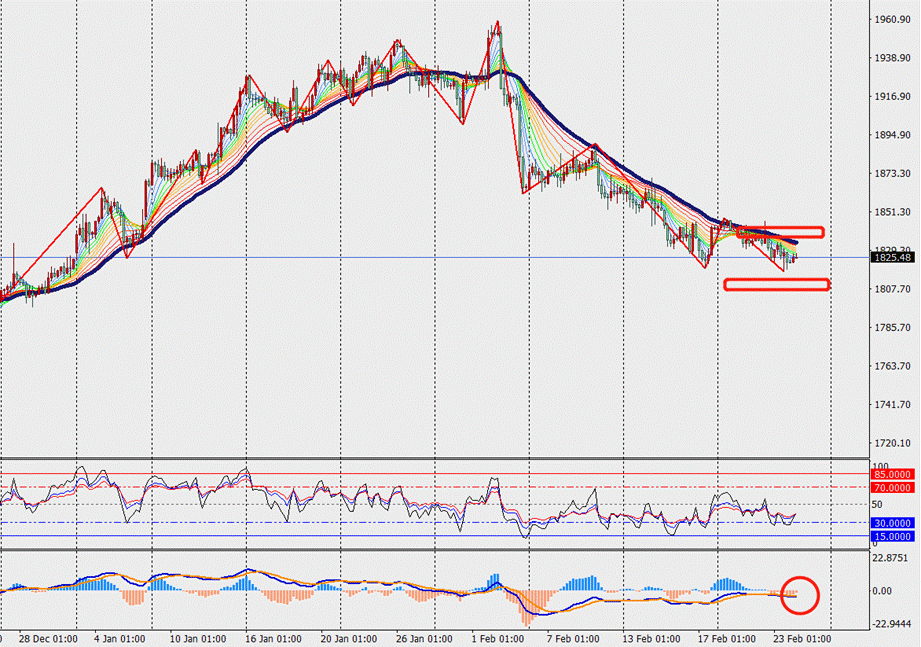Click the red circle on the MACD panel

click(x=801, y=594)
